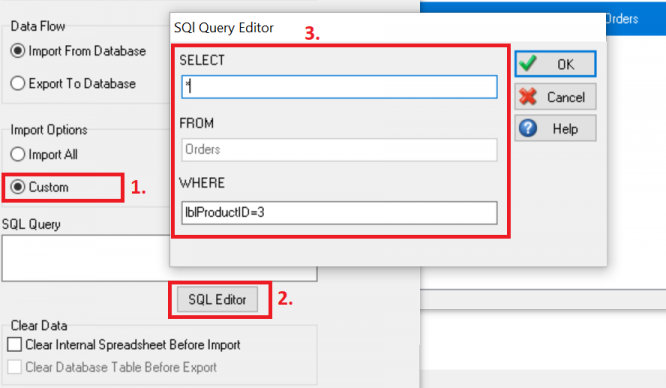Open the SQL Editor button
666x388 pixels.
[217, 300]
